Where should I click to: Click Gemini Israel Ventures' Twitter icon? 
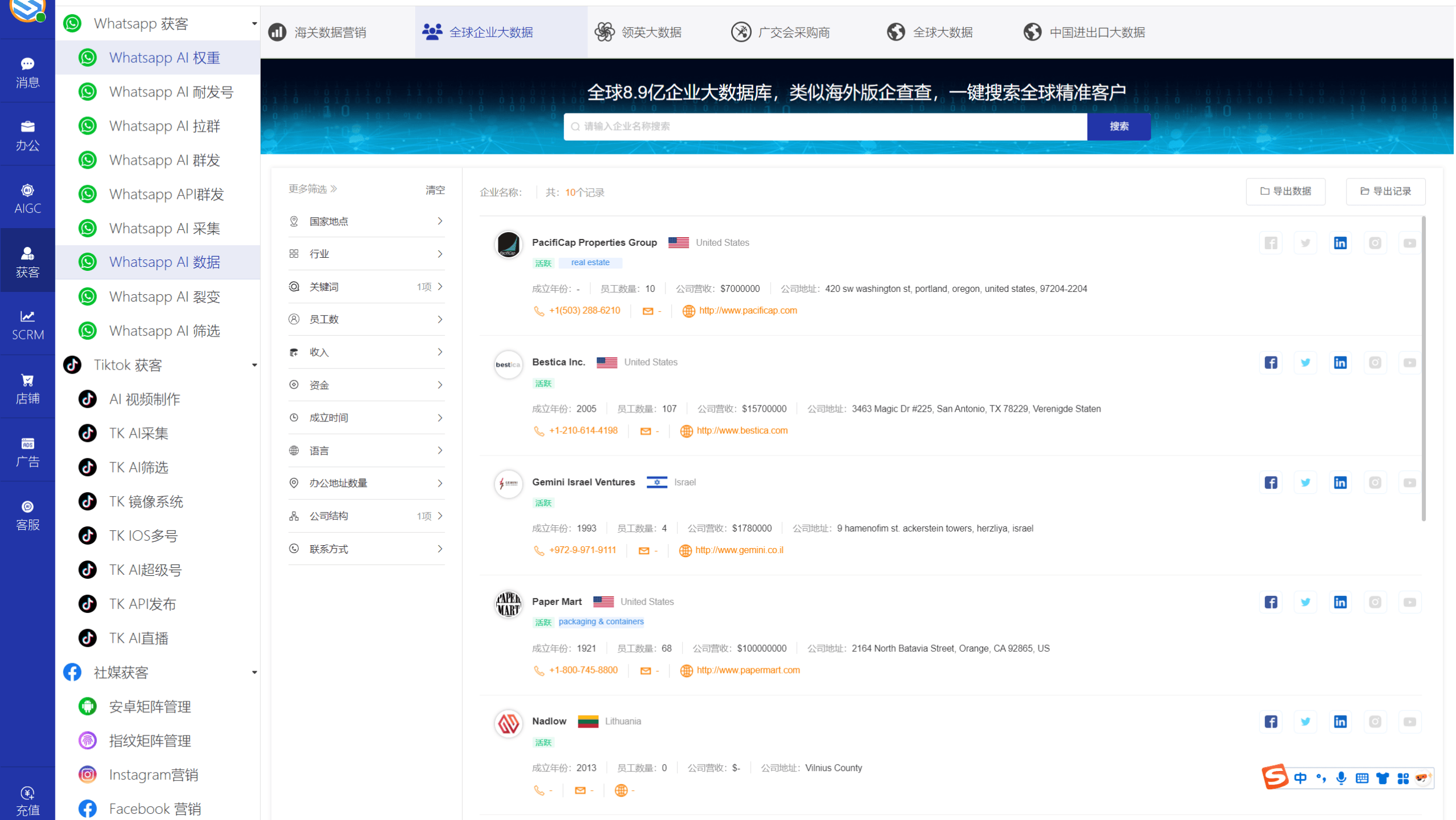click(1305, 482)
